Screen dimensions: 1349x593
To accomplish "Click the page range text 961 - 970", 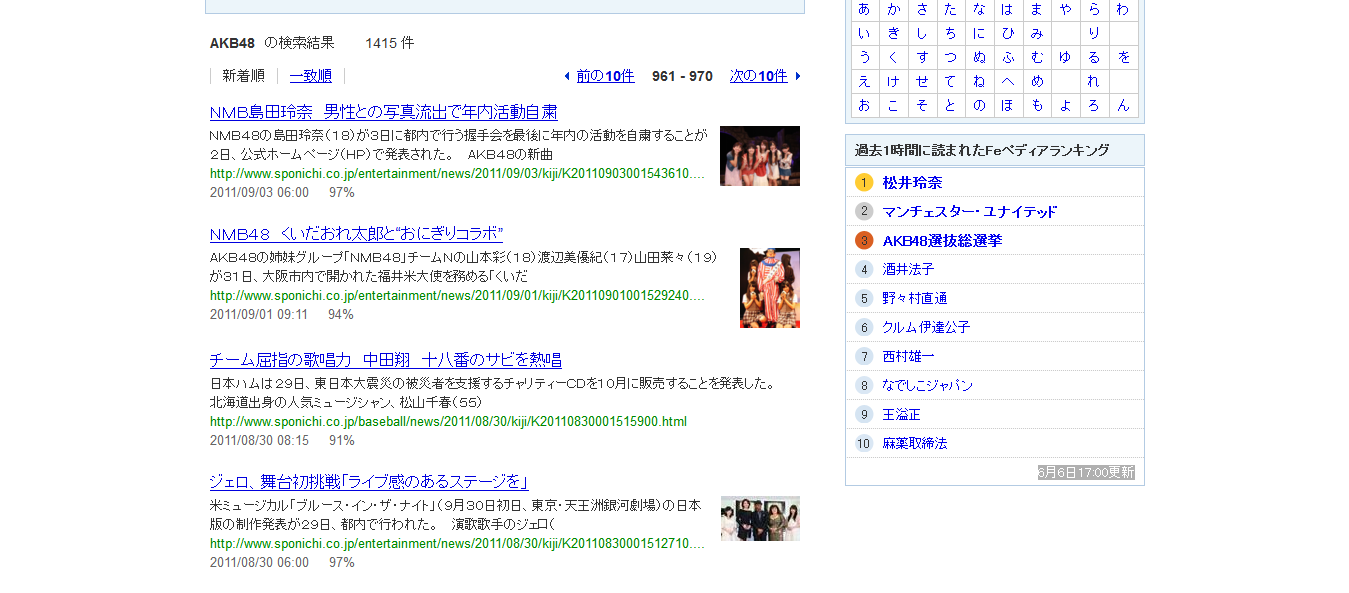I will coord(682,76).
